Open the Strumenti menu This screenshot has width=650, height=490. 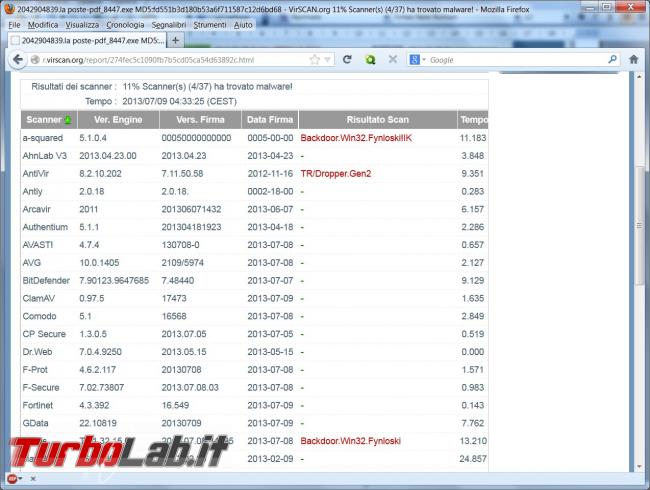pos(210,25)
